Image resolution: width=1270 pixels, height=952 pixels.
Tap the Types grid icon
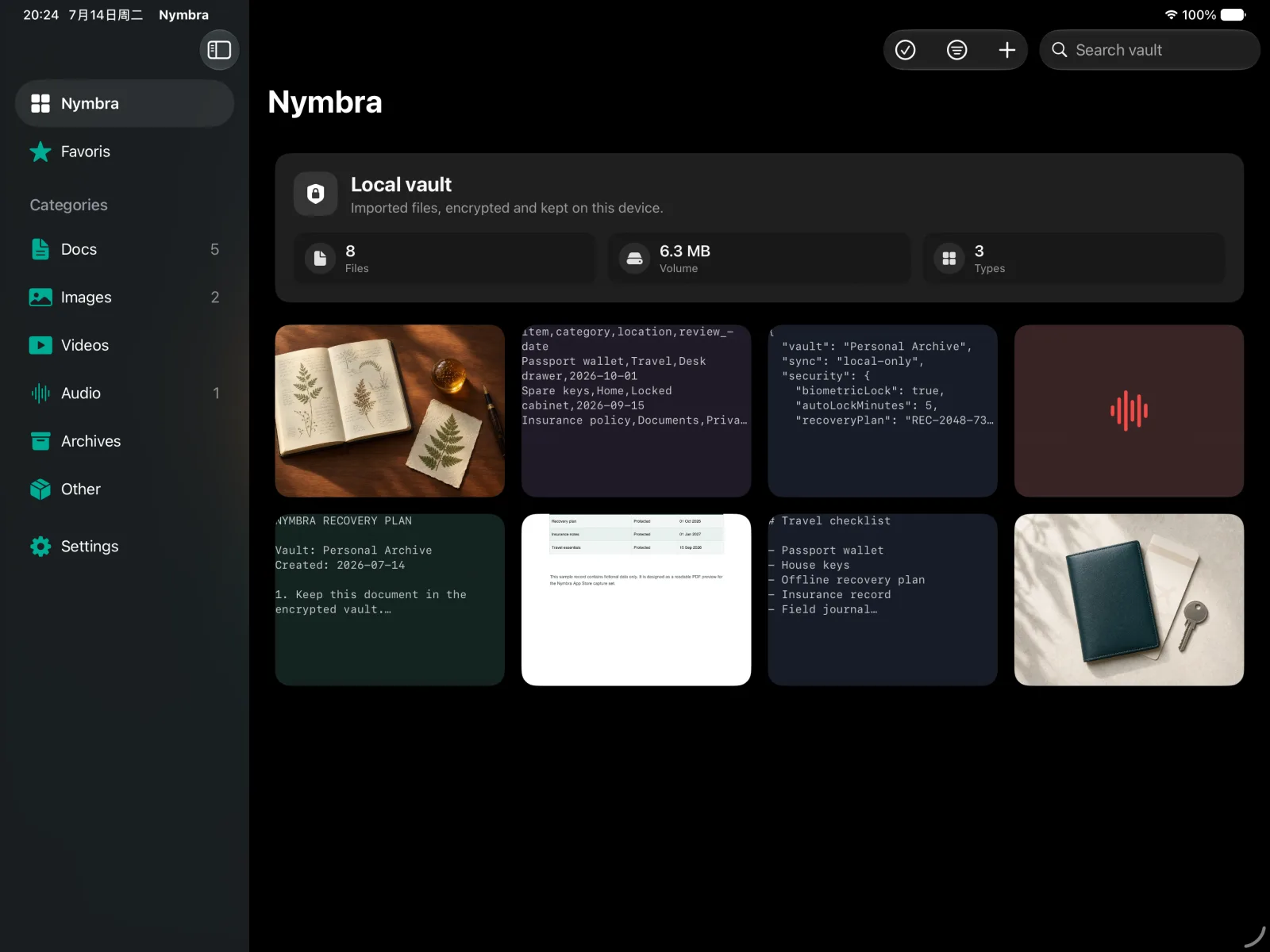pos(949,258)
